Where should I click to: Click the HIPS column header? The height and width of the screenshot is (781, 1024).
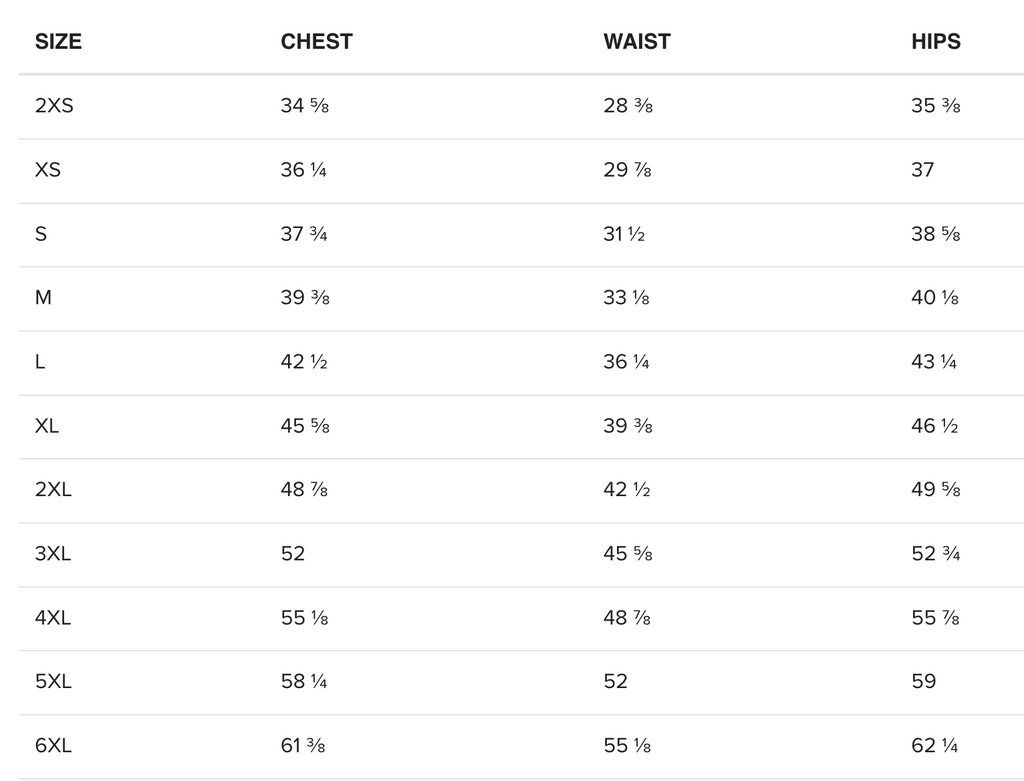point(935,42)
